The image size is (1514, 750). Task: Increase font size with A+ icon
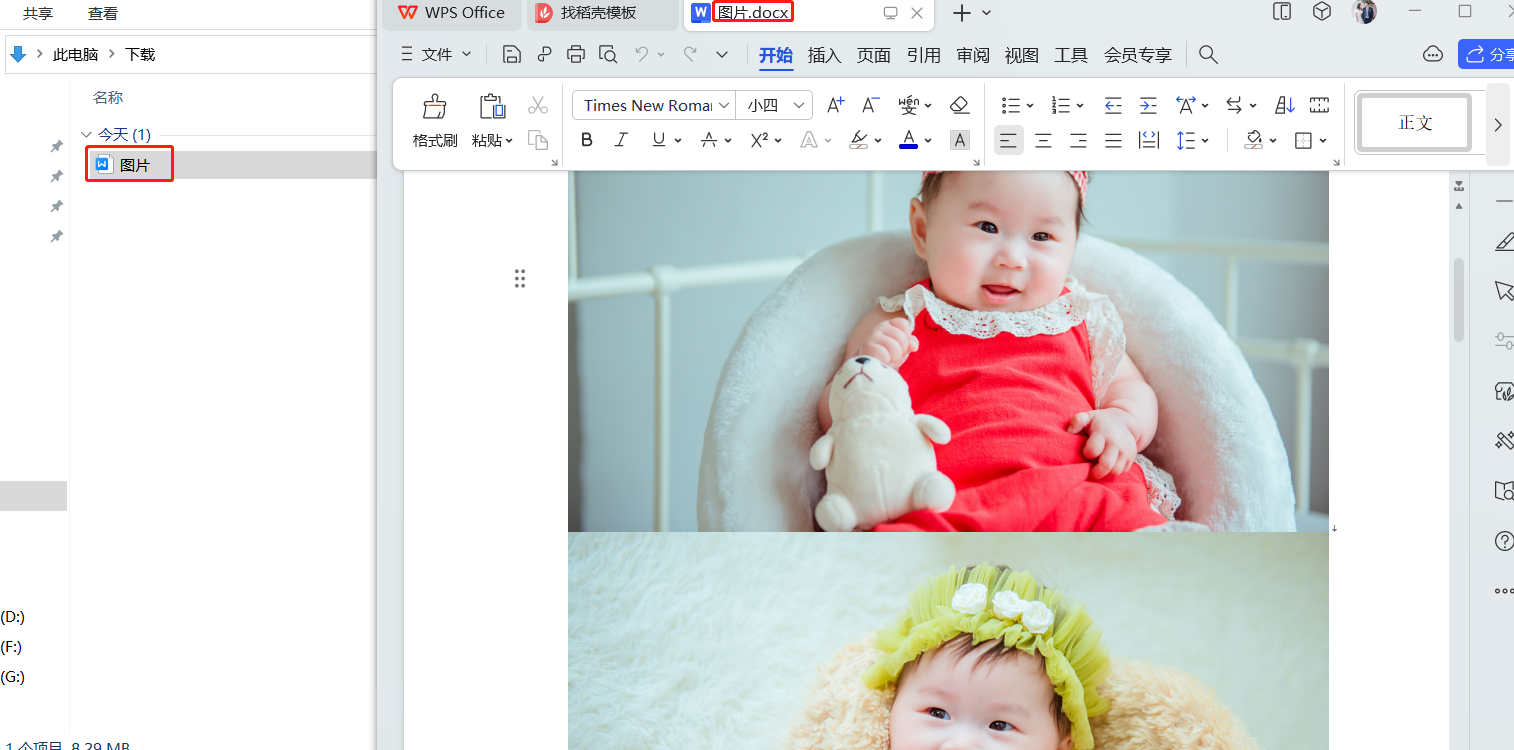click(836, 105)
